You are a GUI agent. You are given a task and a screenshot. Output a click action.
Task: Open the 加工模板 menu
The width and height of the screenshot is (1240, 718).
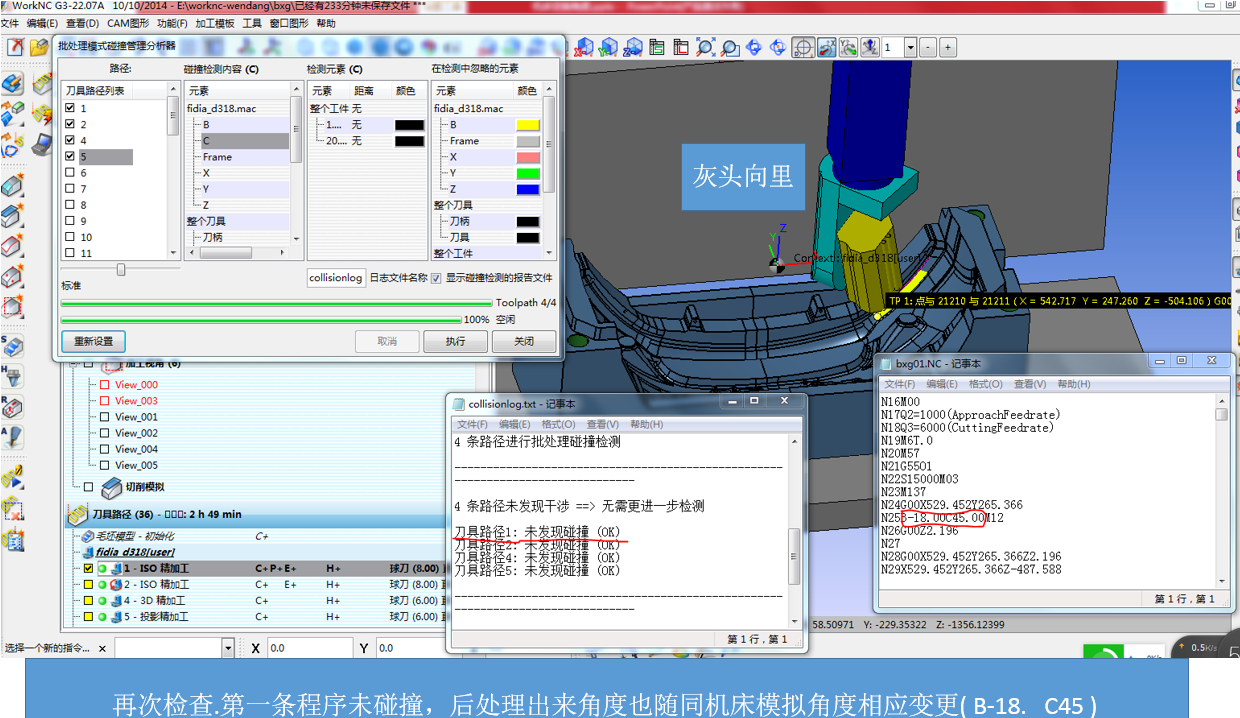[215, 23]
